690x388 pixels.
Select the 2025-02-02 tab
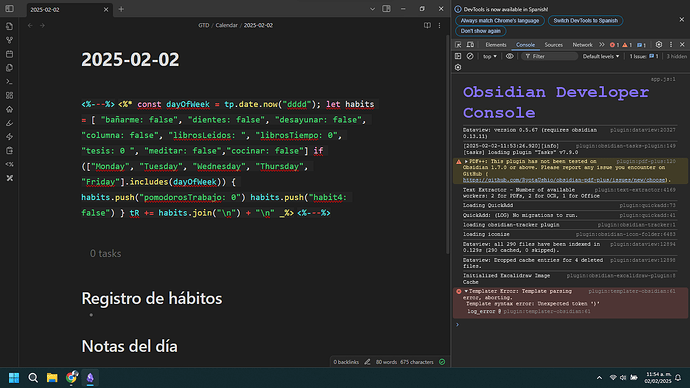(x=69, y=9)
